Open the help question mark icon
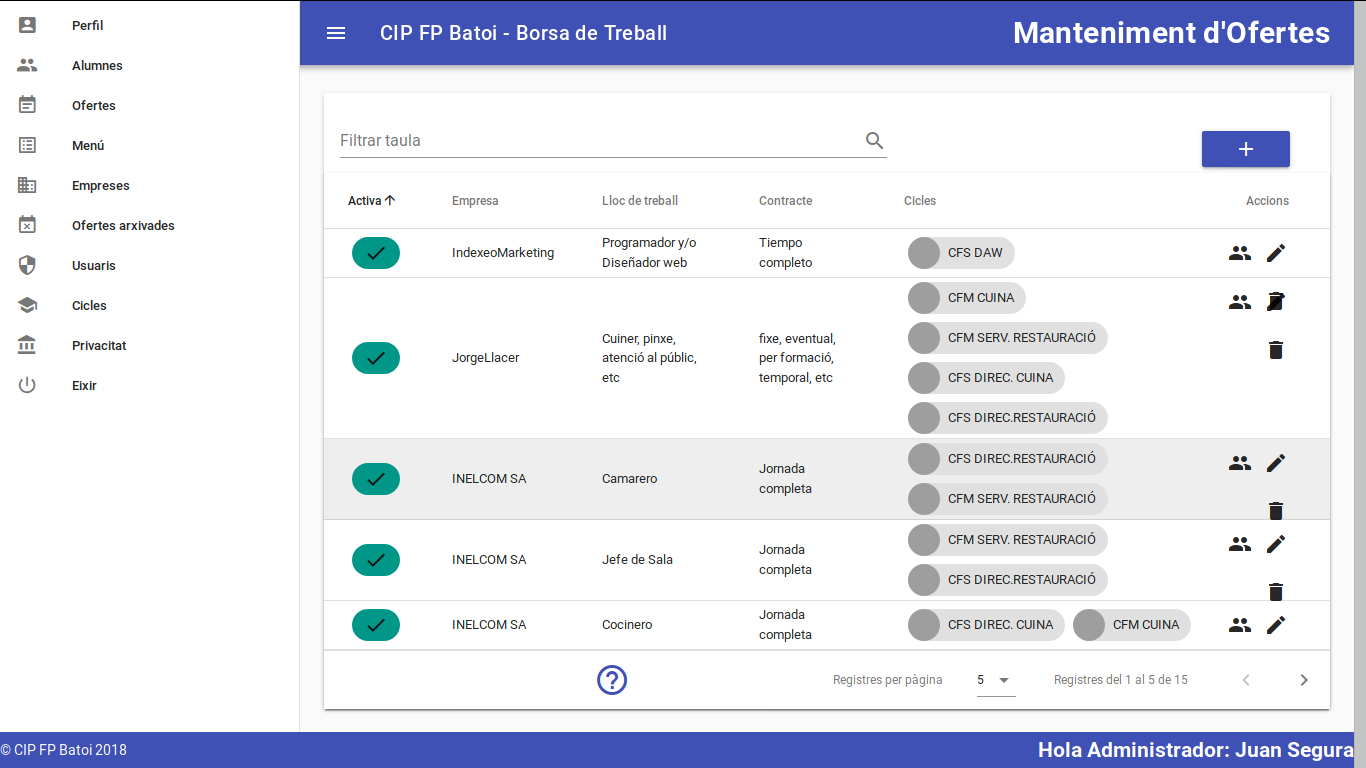Image resolution: width=1366 pixels, height=768 pixels. point(612,680)
